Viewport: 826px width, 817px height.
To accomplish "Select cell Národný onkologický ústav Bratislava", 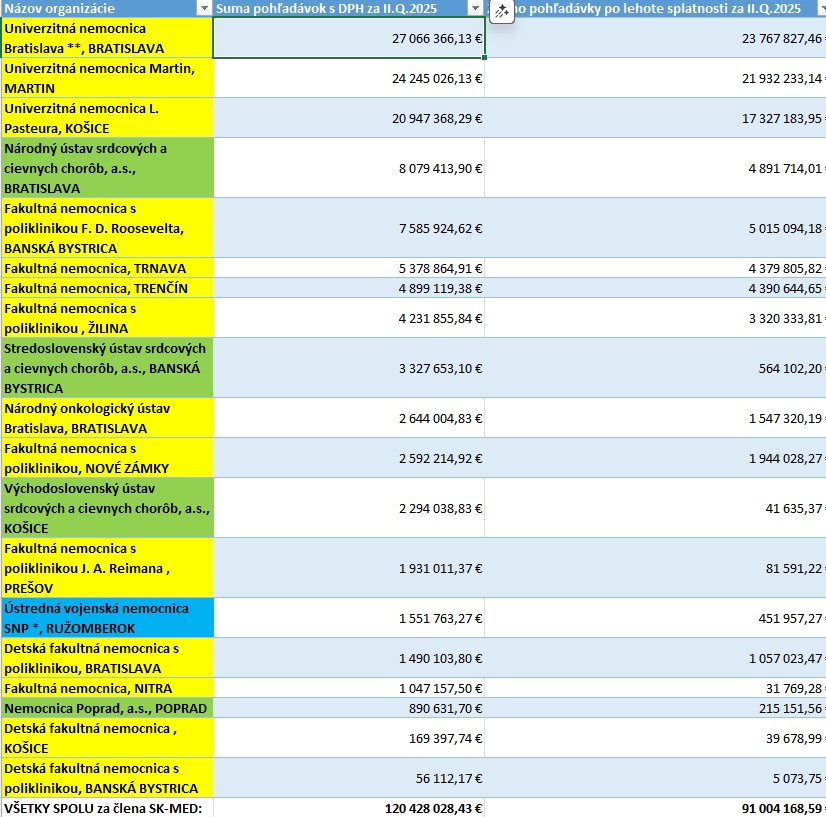I will pyautogui.click(x=107, y=418).
